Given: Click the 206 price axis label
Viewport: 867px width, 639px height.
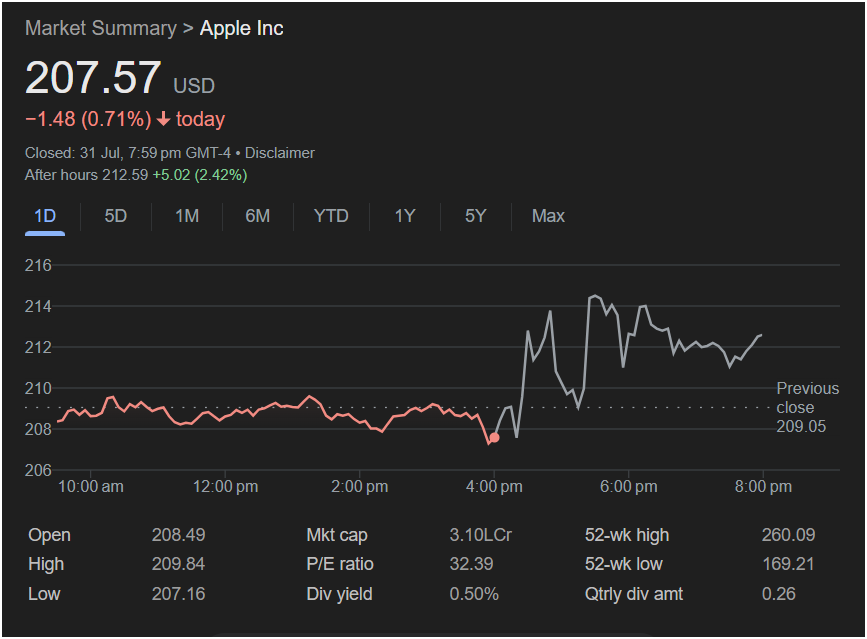Looking at the screenshot, I should click(x=38, y=470).
